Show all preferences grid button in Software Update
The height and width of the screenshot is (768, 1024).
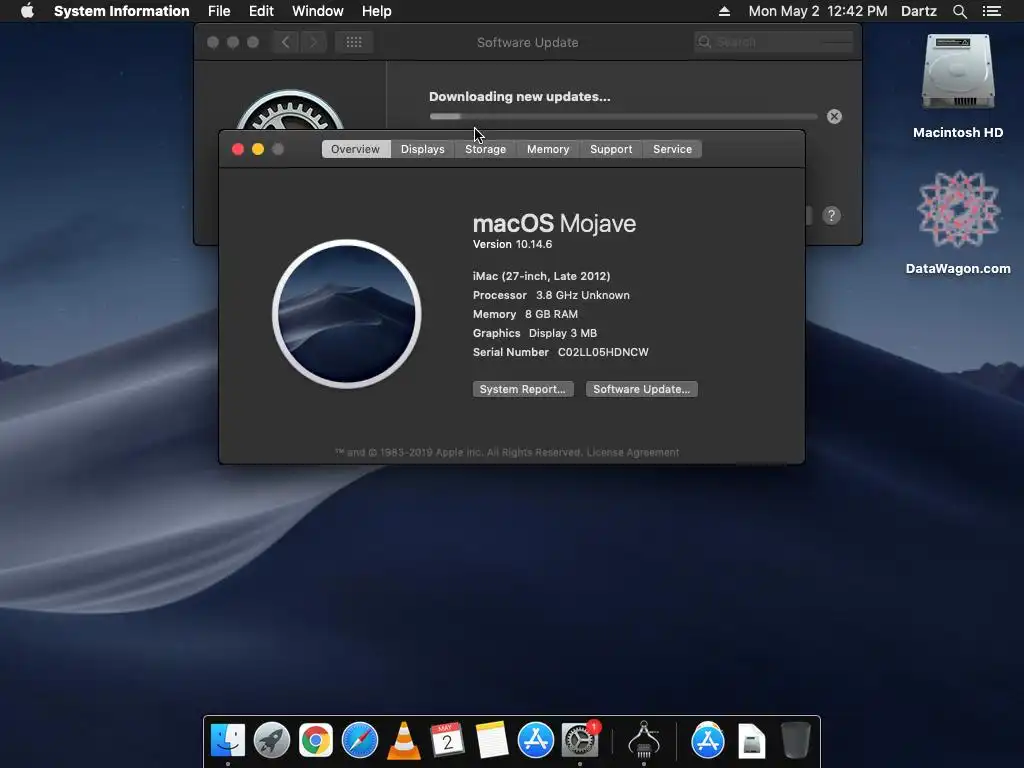[x=354, y=42]
